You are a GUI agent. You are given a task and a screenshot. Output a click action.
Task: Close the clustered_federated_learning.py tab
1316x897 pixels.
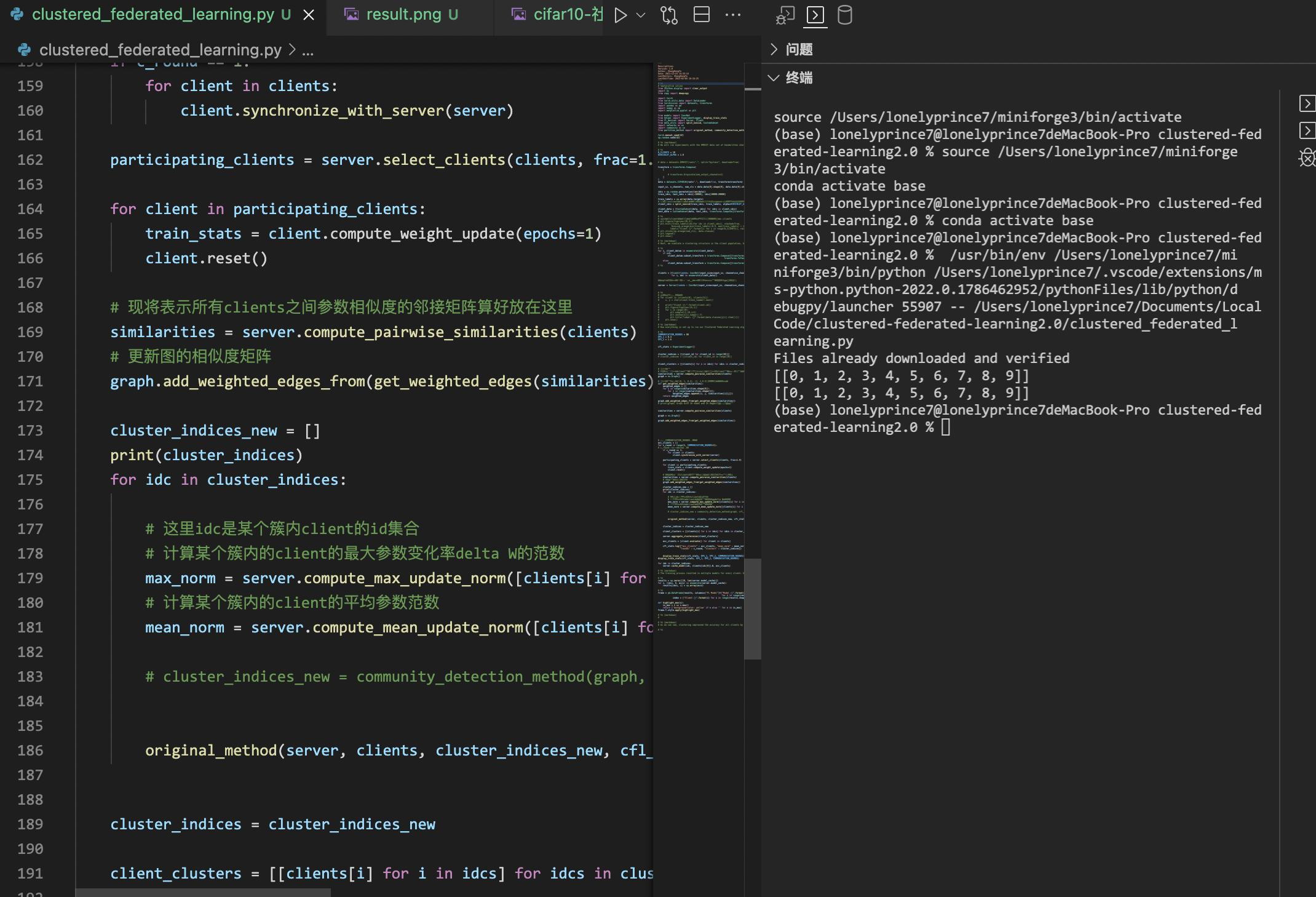(x=309, y=15)
